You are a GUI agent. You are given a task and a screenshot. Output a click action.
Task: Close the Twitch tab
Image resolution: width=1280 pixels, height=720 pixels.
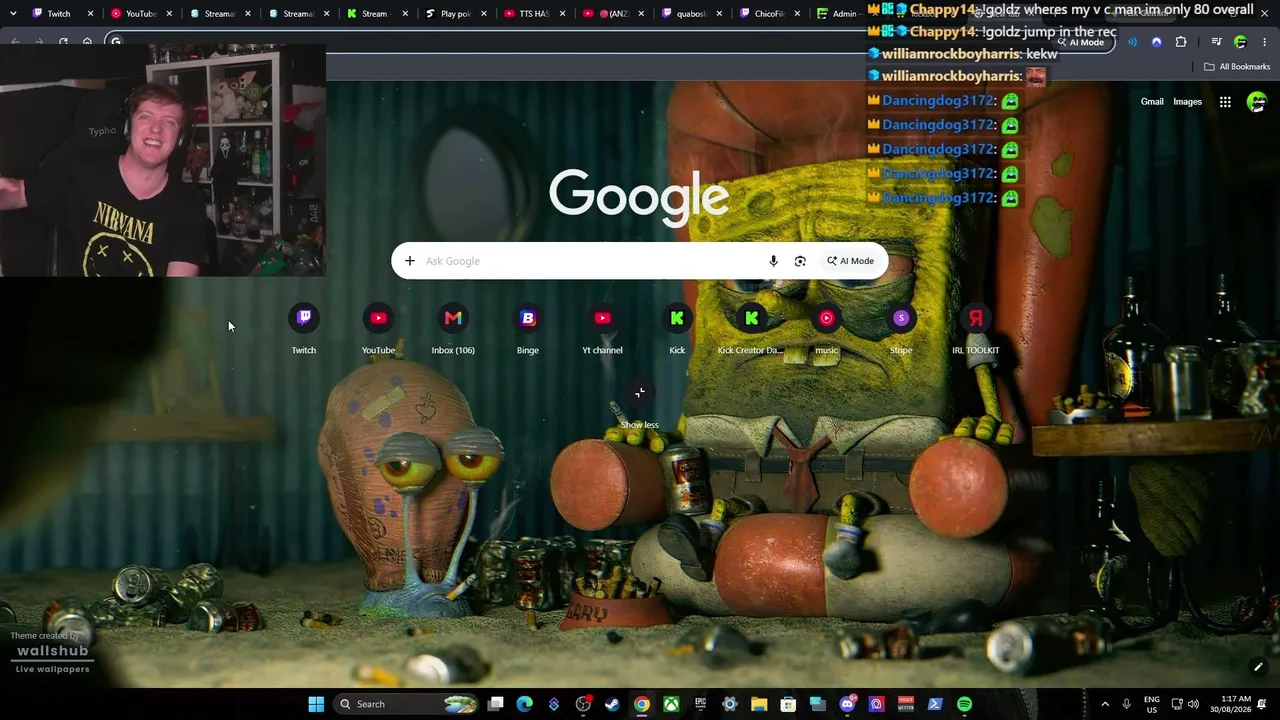pos(91,14)
